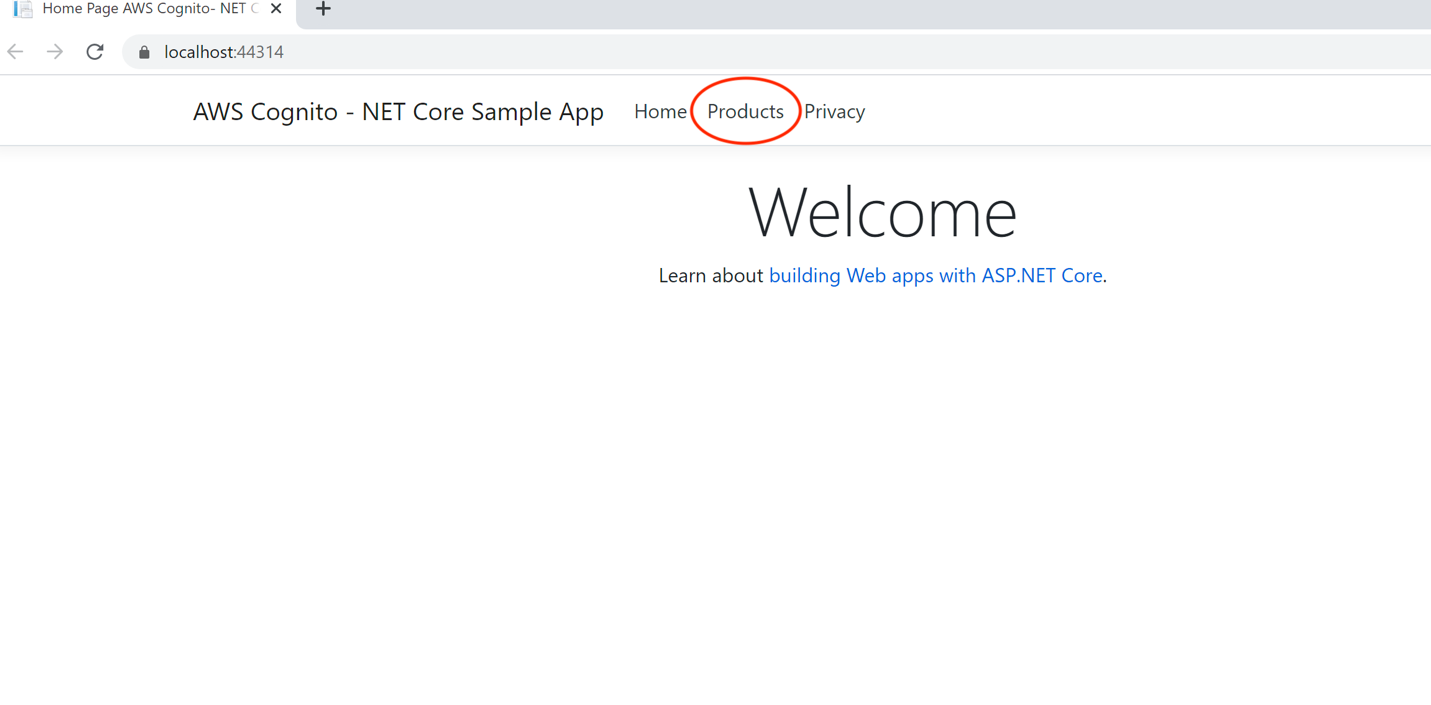Image resolution: width=1431 pixels, height=705 pixels.
Task: Click the 'Learn about' text
Action: (x=711, y=275)
